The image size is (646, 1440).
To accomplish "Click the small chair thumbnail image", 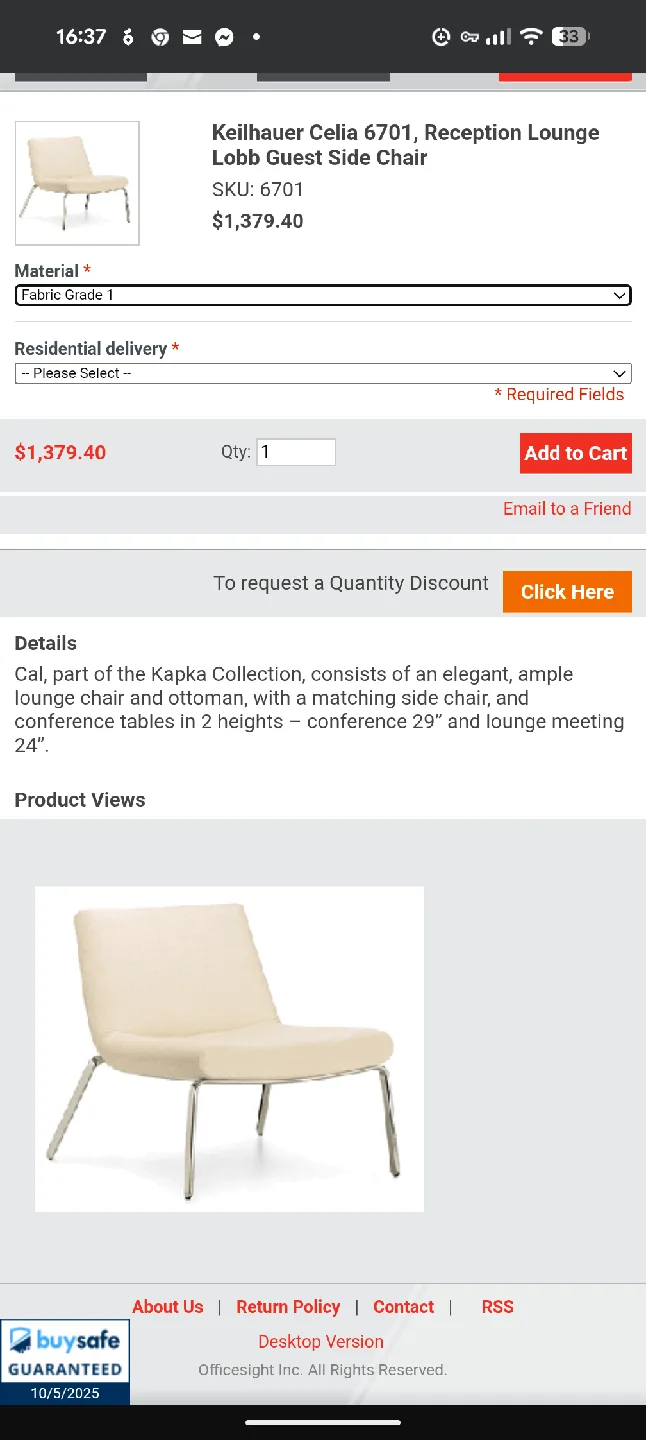I will pyautogui.click(x=76, y=183).
